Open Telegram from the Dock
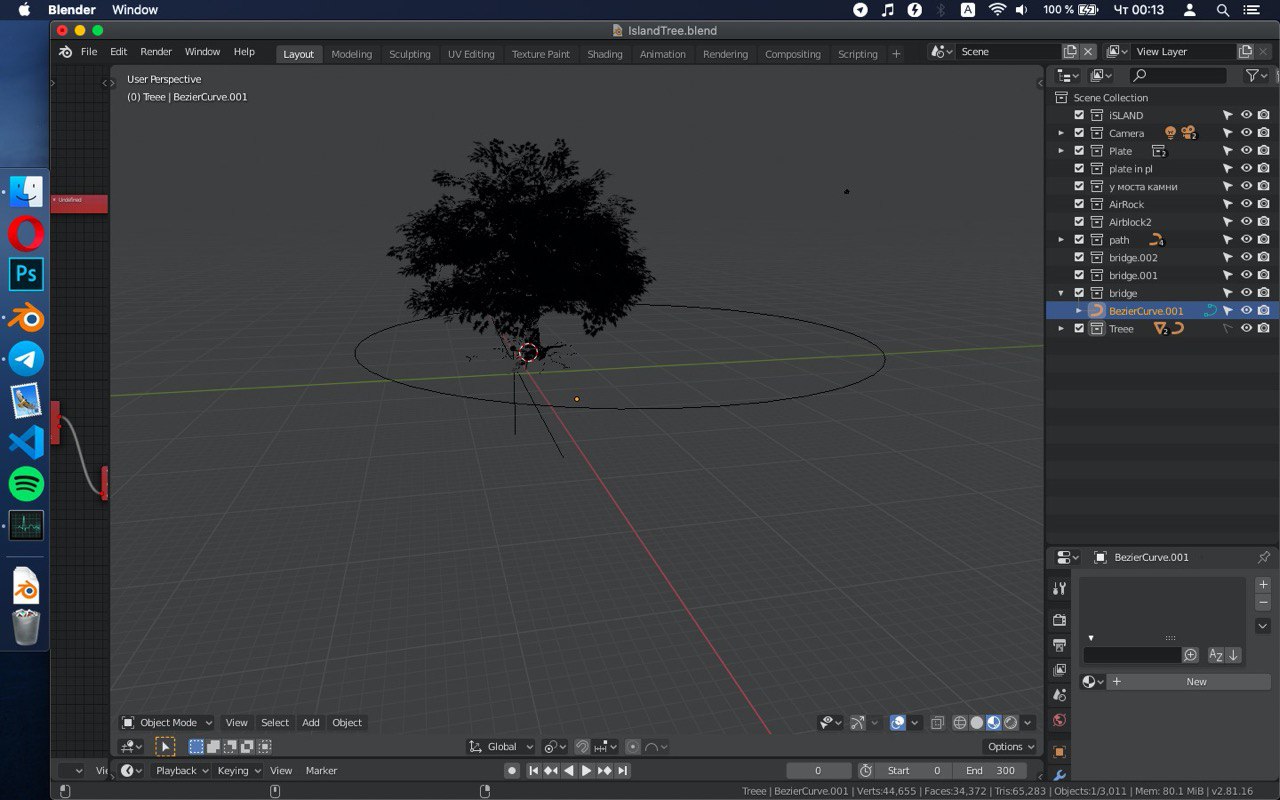The width and height of the screenshot is (1280, 800). [x=26, y=358]
